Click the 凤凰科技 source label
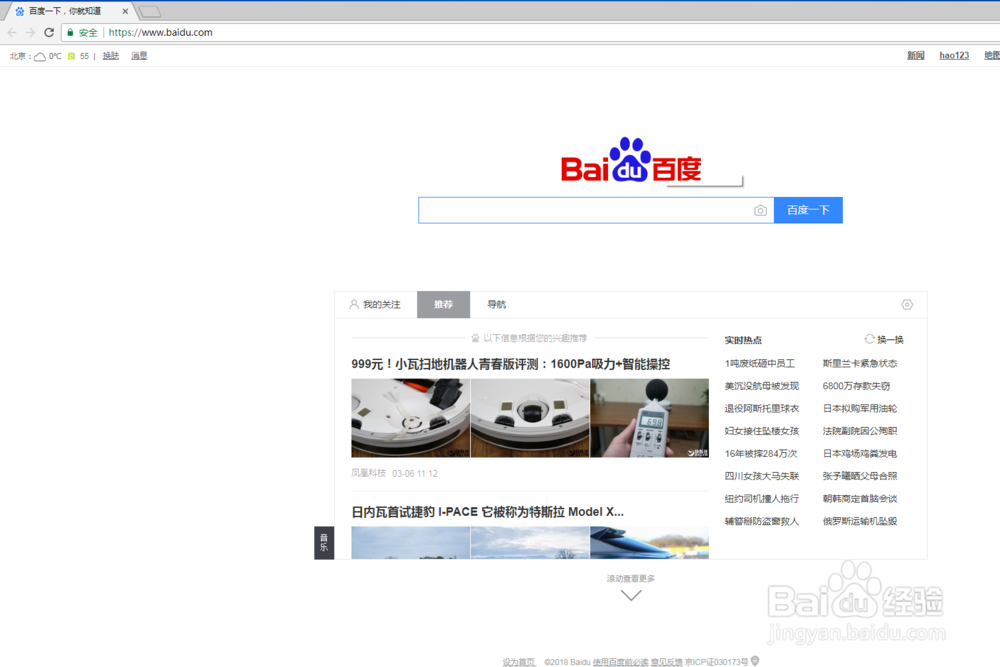Viewport: 1000px width, 667px height. (369, 473)
